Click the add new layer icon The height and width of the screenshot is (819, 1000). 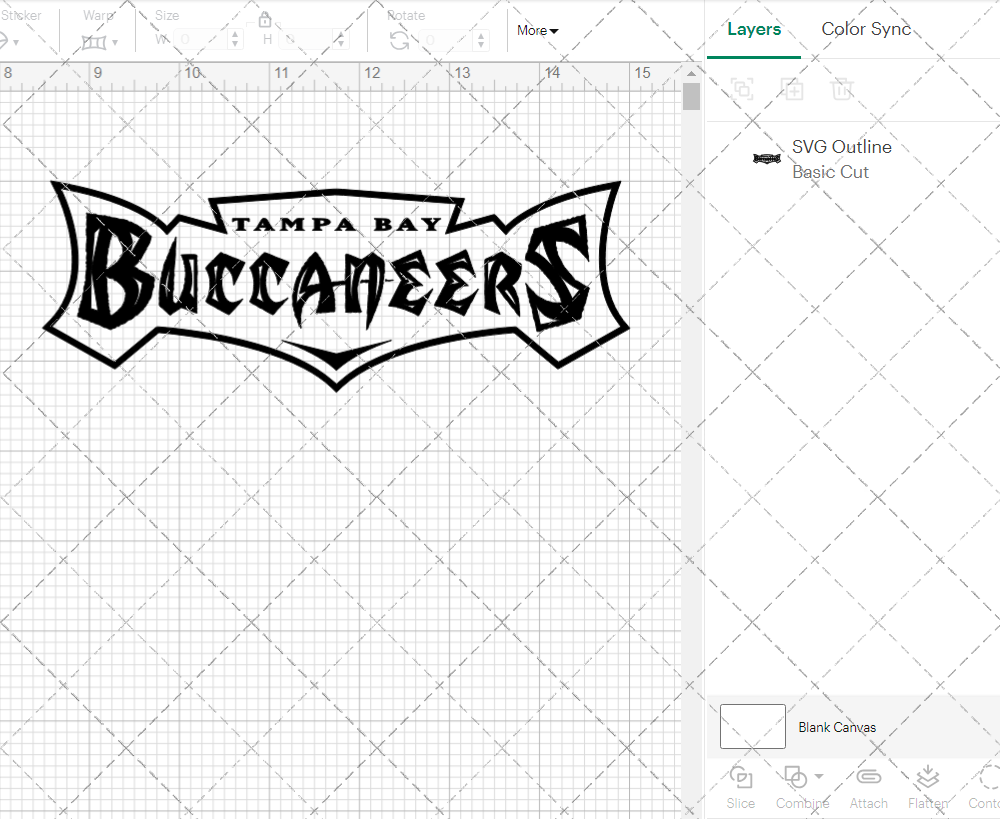tap(793, 89)
